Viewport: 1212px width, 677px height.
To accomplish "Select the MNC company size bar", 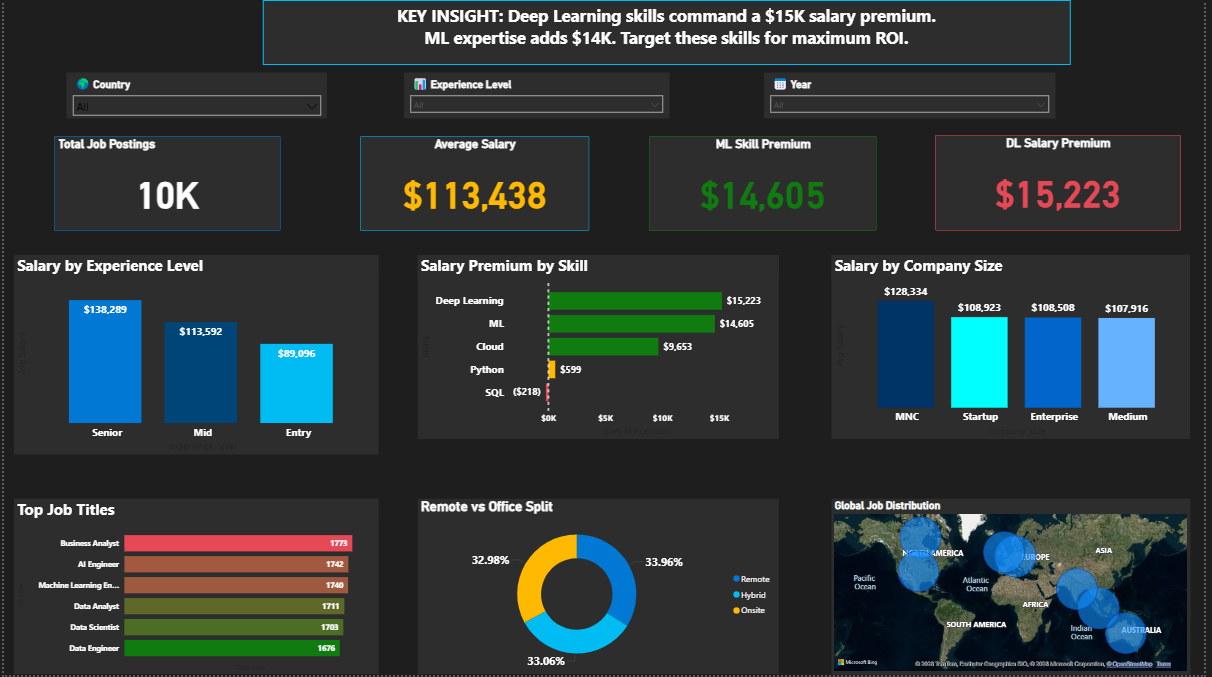I will [905, 354].
